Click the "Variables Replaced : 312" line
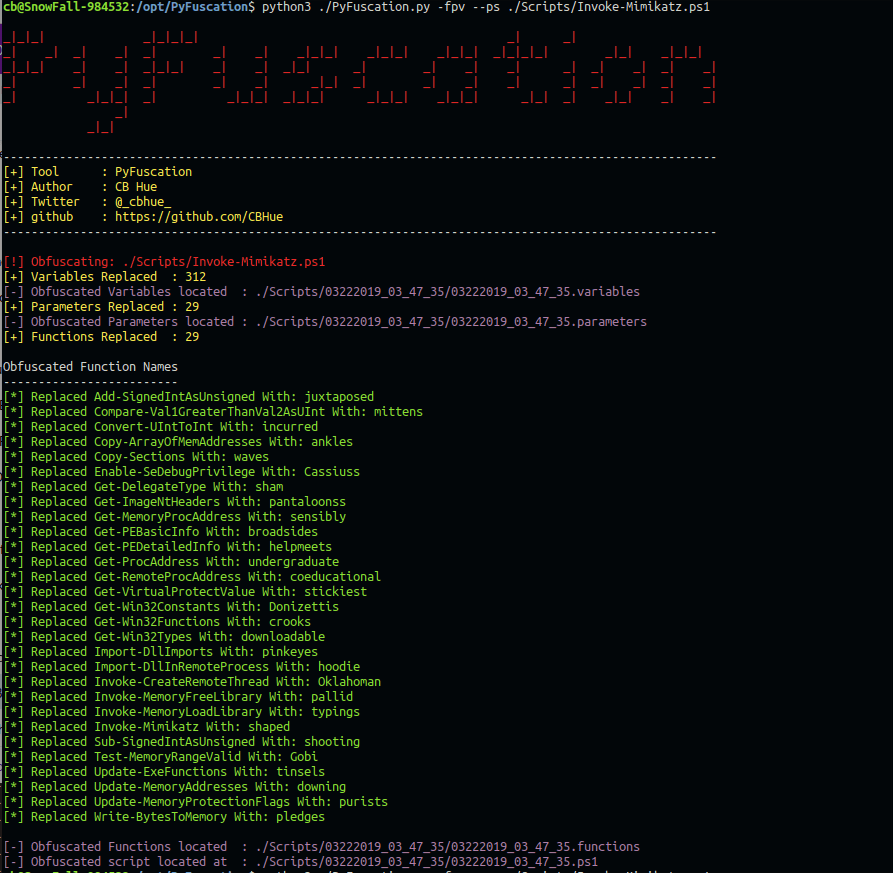This screenshot has width=893, height=873. pos(105,277)
